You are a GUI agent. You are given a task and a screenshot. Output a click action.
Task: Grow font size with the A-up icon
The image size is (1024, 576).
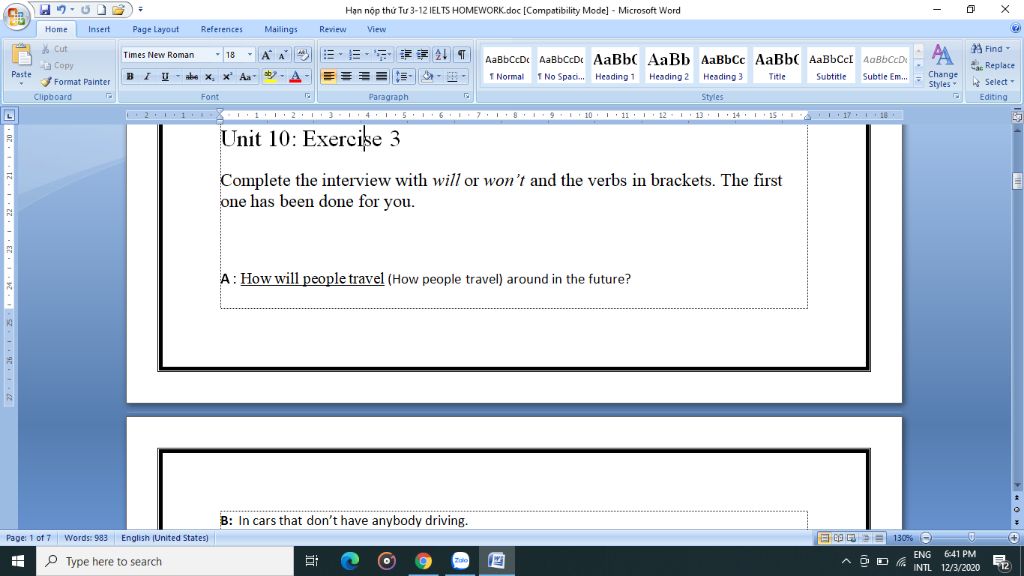tap(266, 55)
